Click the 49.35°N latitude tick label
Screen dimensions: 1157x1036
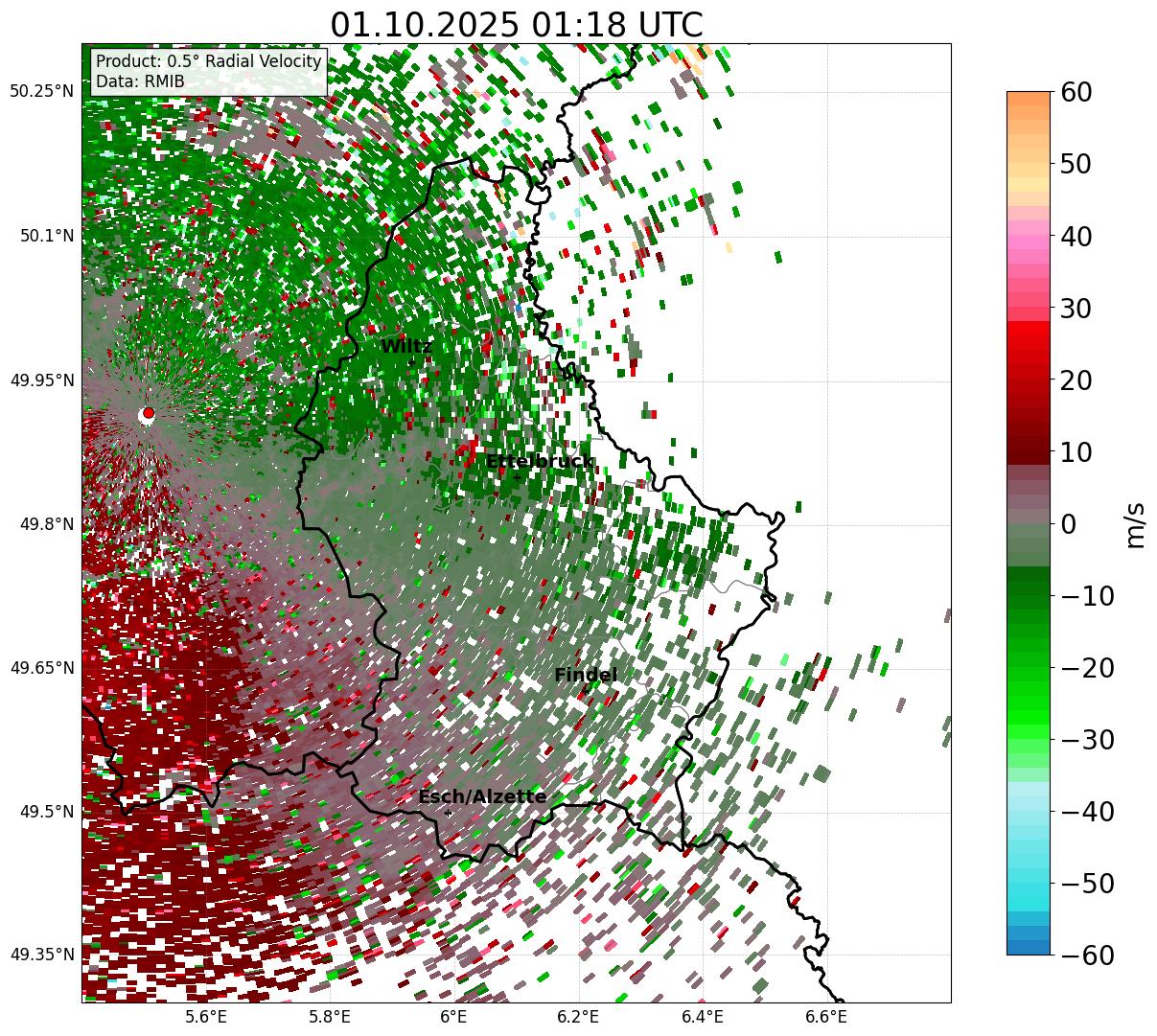(x=42, y=955)
